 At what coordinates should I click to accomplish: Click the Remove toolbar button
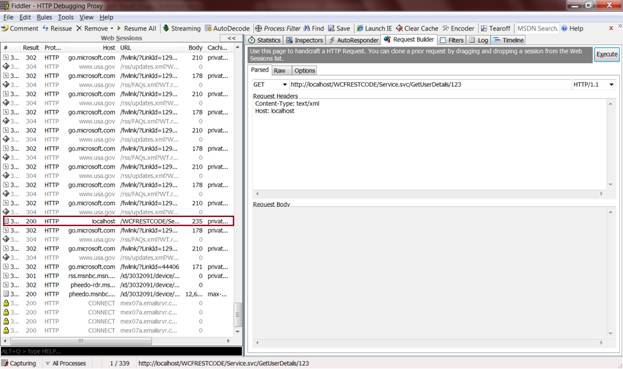click(92, 28)
